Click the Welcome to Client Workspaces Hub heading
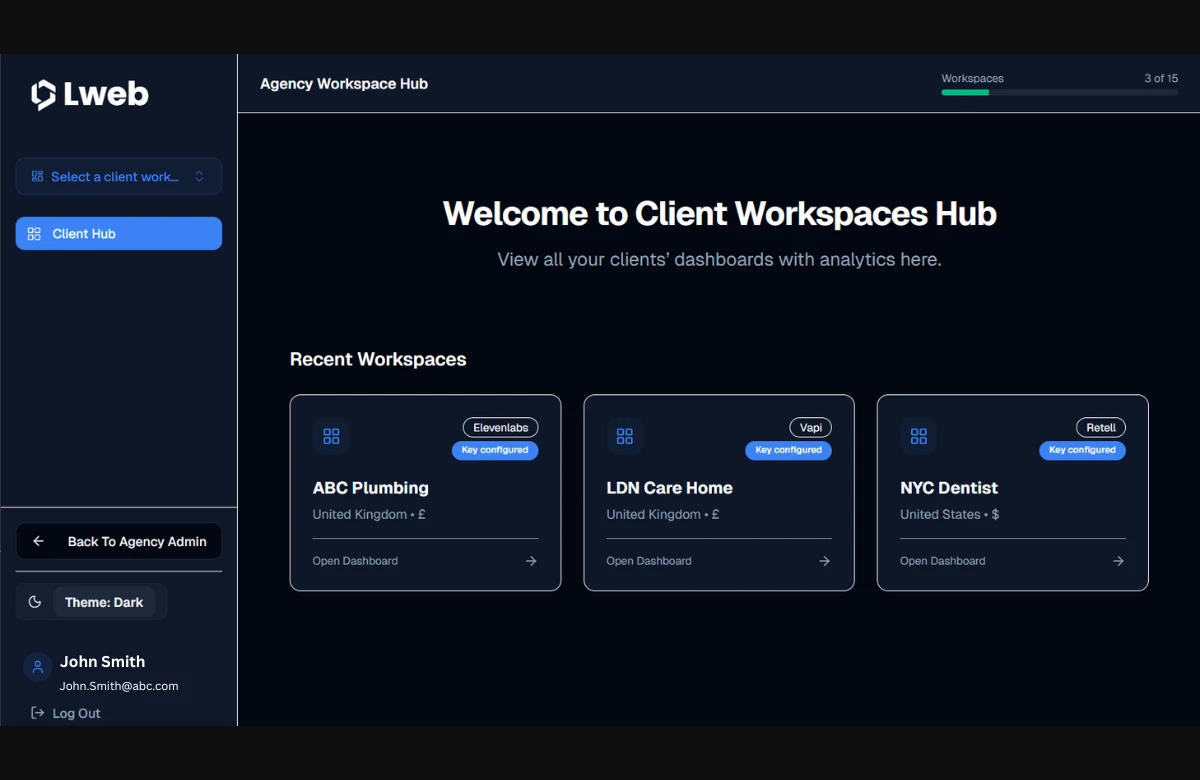Image resolution: width=1200 pixels, height=780 pixels. coord(720,213)
